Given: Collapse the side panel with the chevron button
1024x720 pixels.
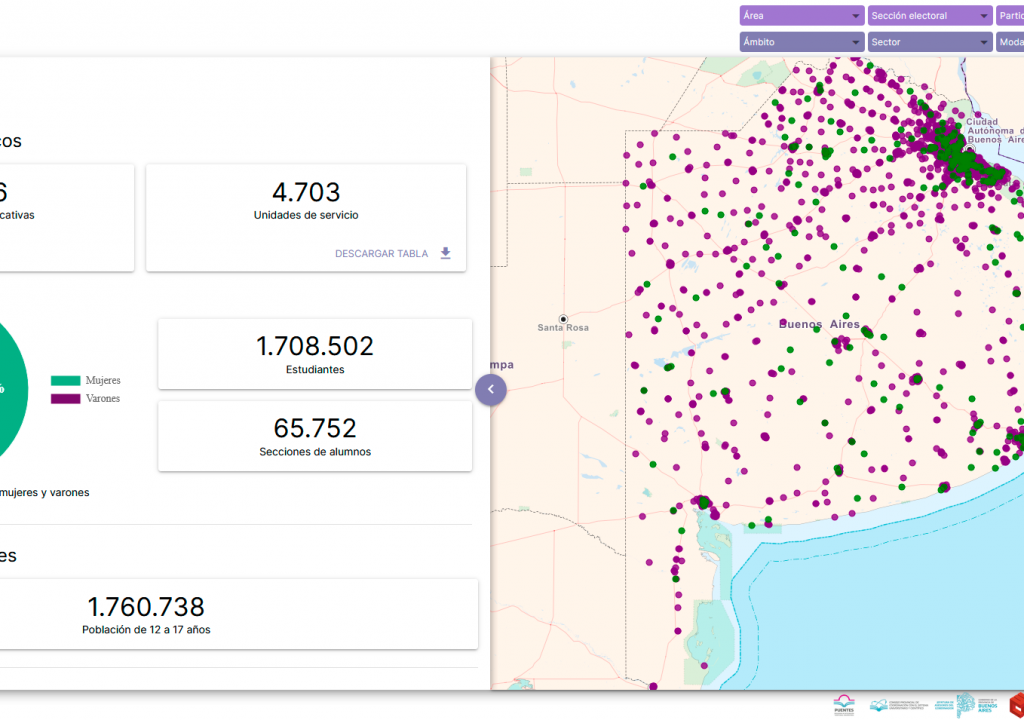Looking at the screenshot, I should [491, 390].
